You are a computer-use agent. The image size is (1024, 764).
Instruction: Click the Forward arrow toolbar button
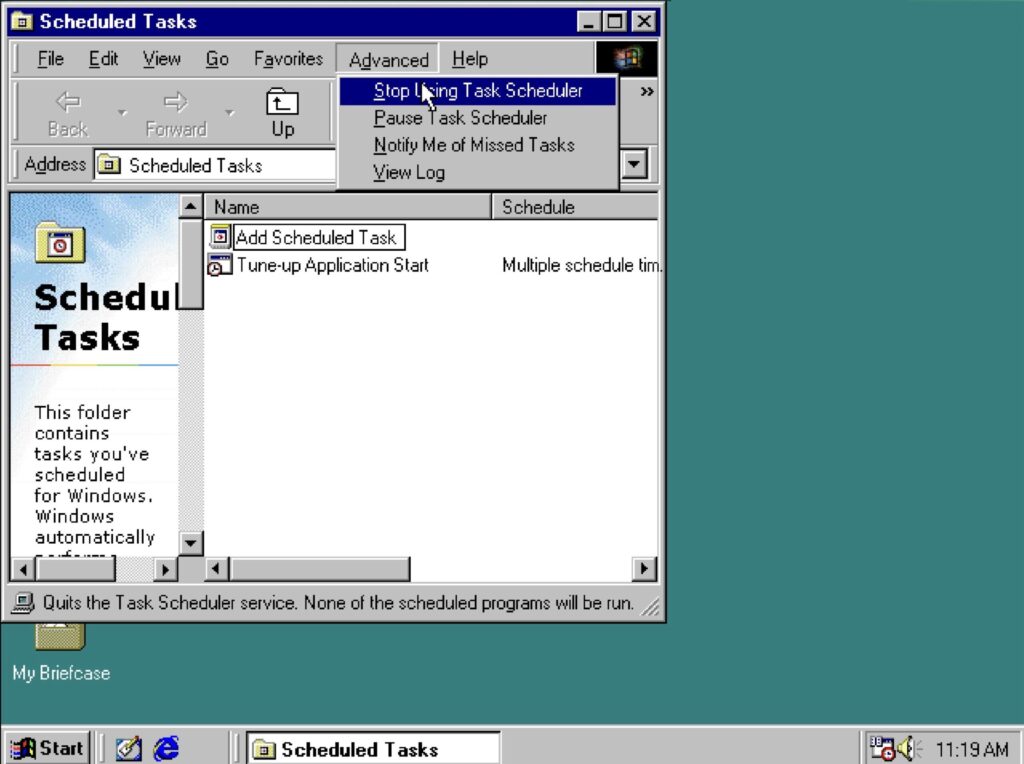(x=176, y=112)
